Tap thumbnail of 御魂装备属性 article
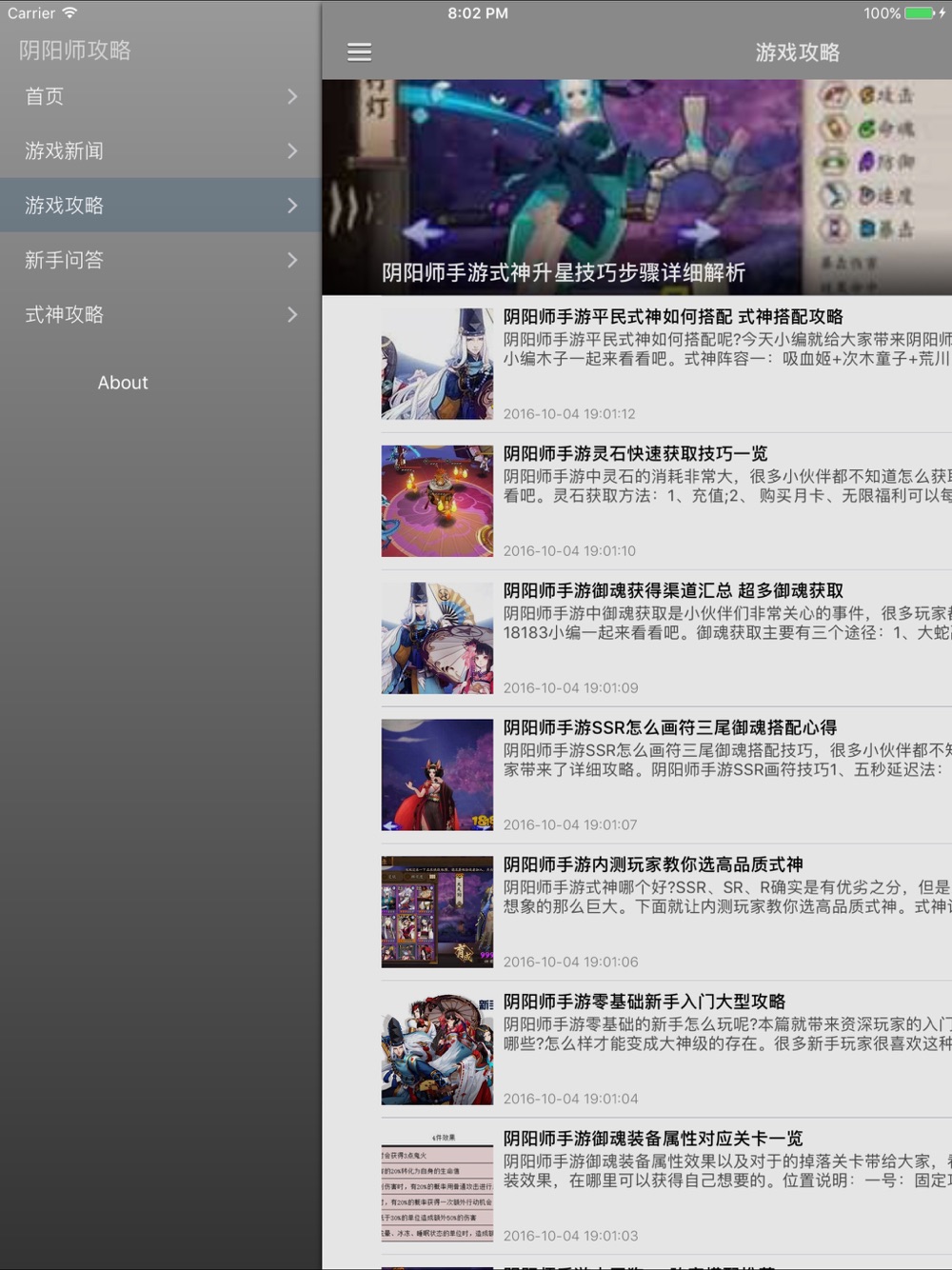This screenshot has width=952, height=1270. (x=437, y=1186)
